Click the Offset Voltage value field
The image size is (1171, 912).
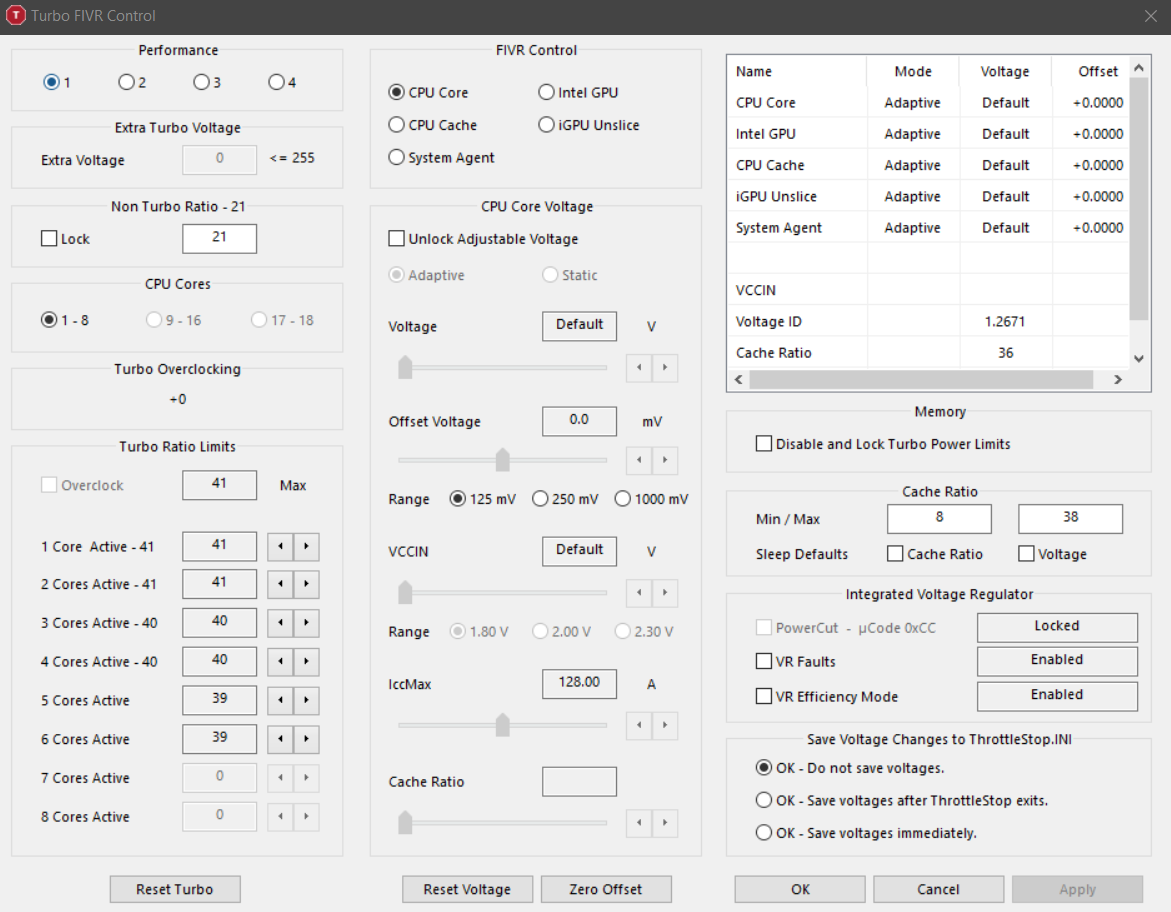(580, 421)
